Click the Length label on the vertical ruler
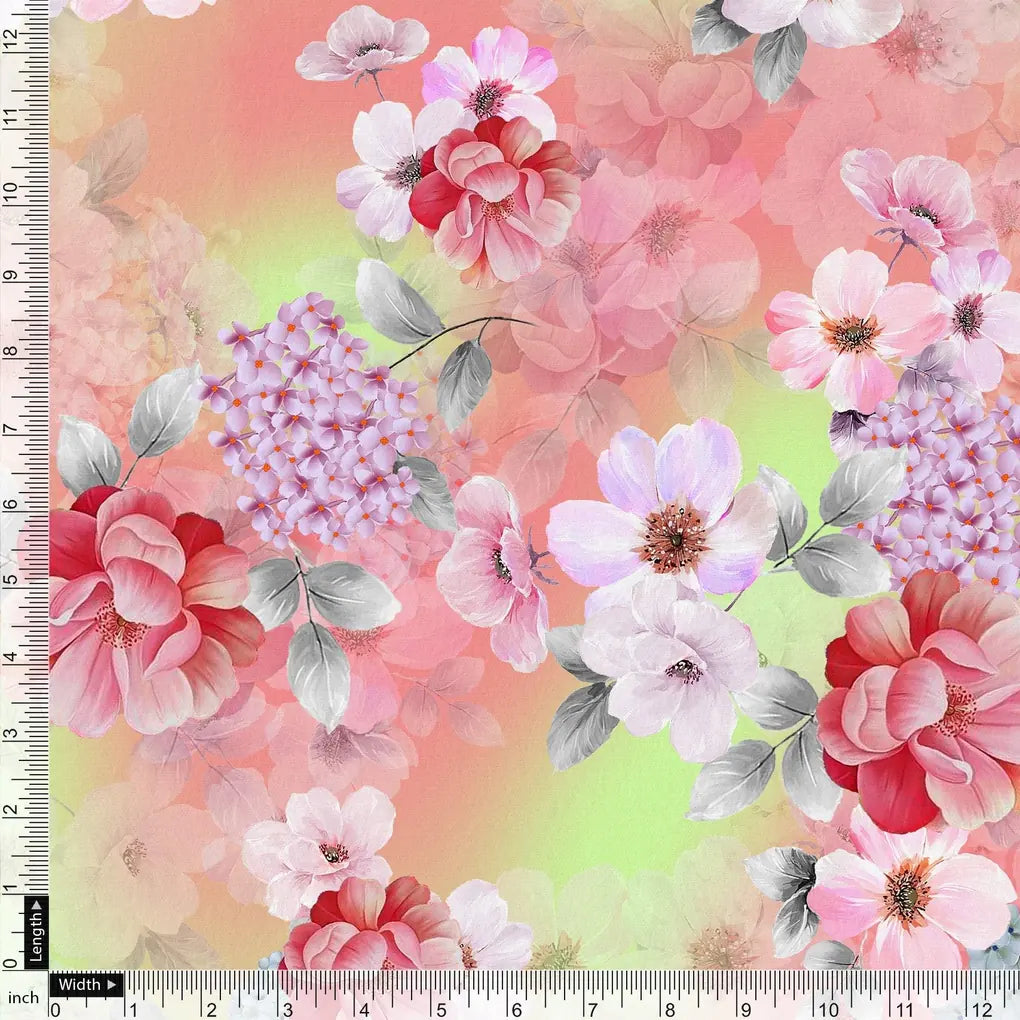 [x=39, y=936]
